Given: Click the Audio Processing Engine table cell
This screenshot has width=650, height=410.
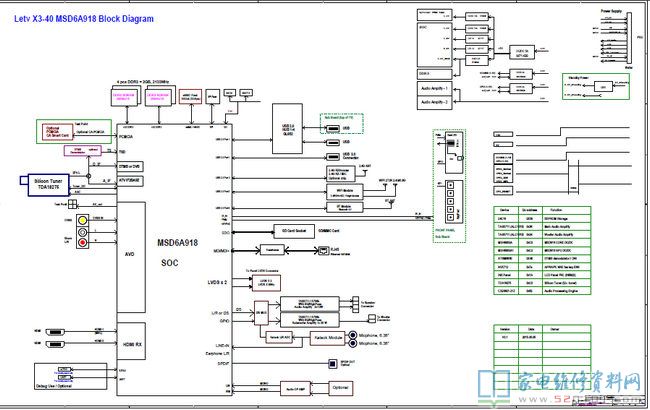Looking at the screenshot, I should pos(566,291).
